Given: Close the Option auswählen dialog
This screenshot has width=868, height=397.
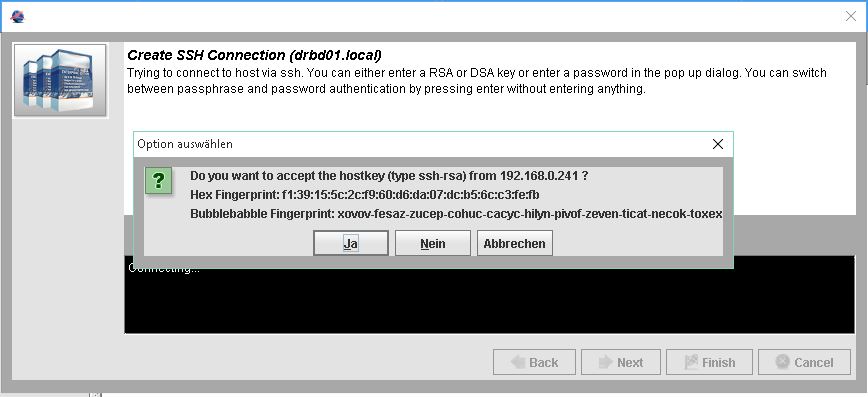Looking at the screenshot, I should [x=718, y=144].
